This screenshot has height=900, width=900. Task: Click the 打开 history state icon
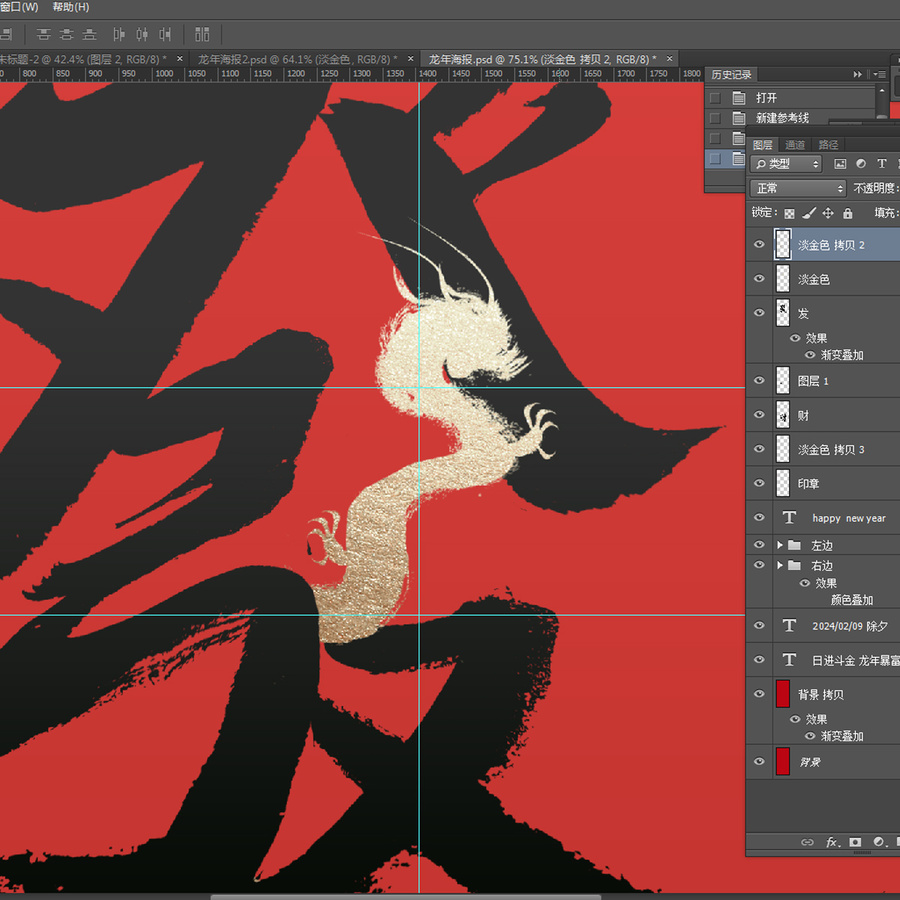click(739, 98)
